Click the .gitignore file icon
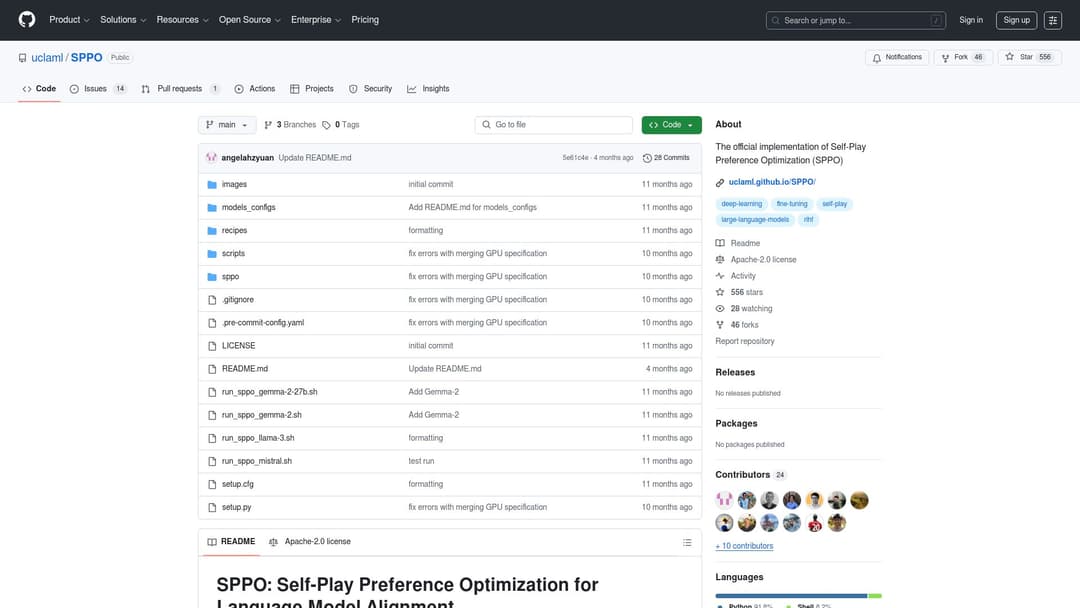 (x=212, y=300)
